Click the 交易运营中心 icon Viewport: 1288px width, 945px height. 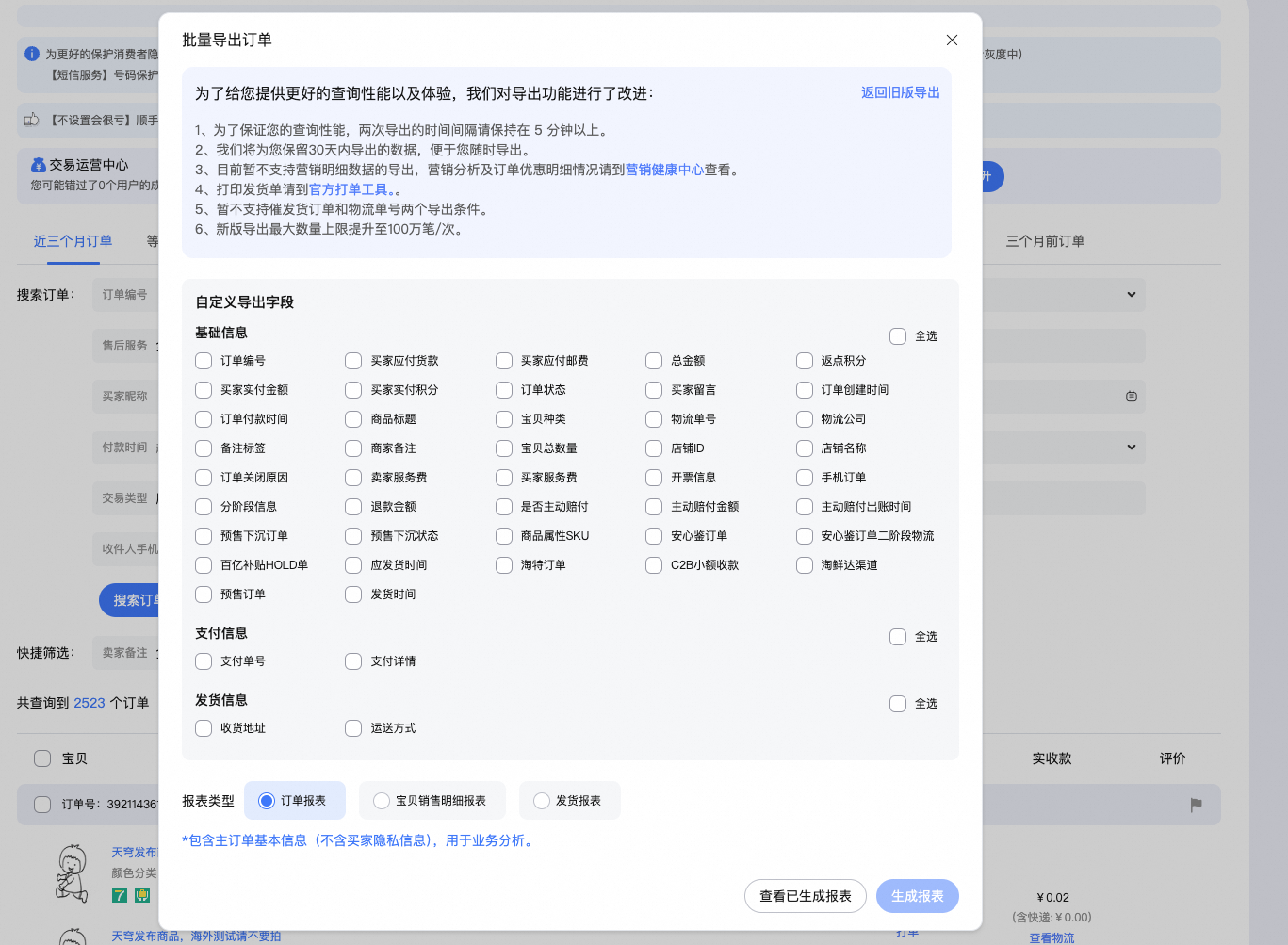click(x=39, y=165)
